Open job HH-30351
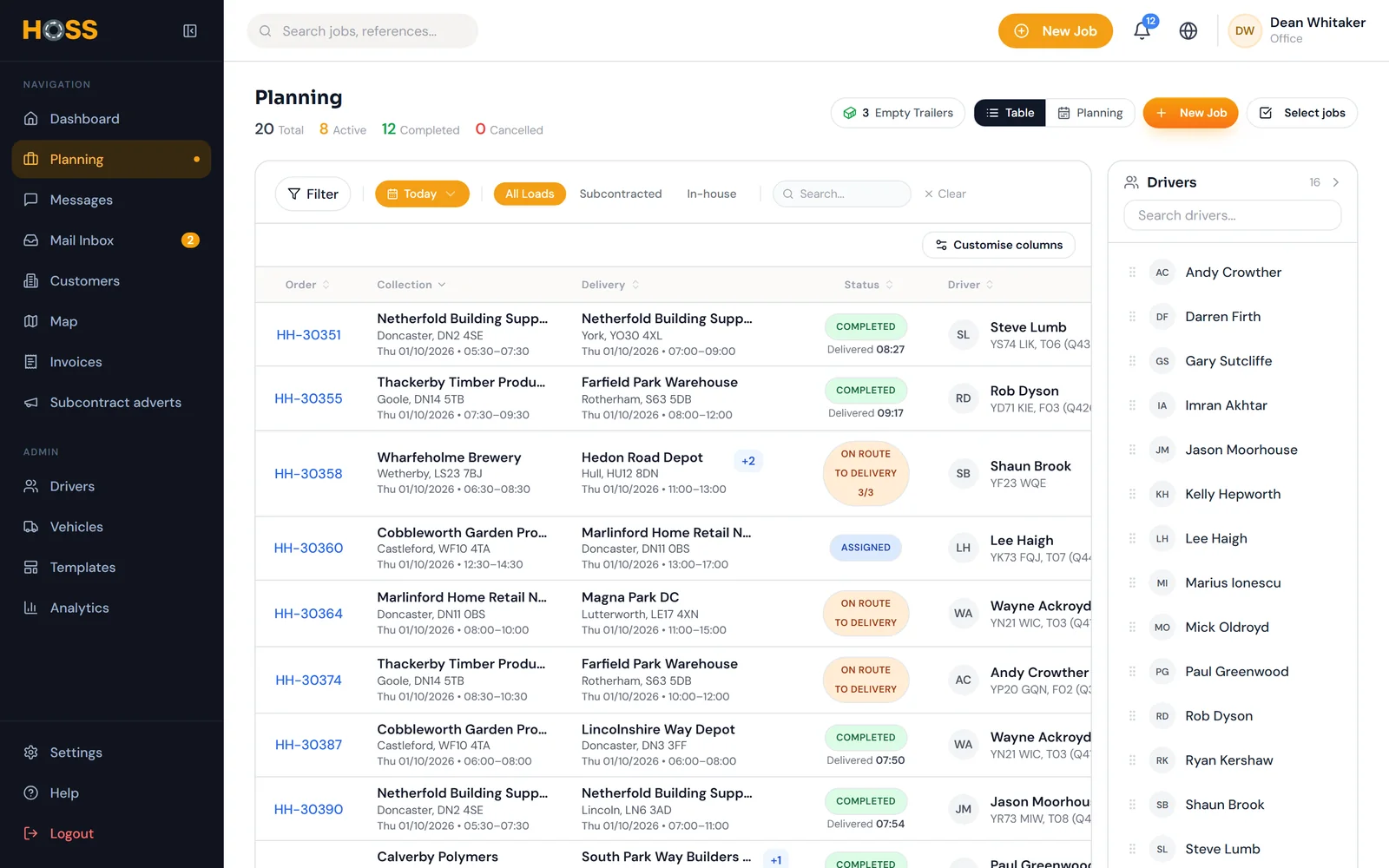The width and height of the screenshot is (1389, 868). pyautogui.click(x=308, y=335)
